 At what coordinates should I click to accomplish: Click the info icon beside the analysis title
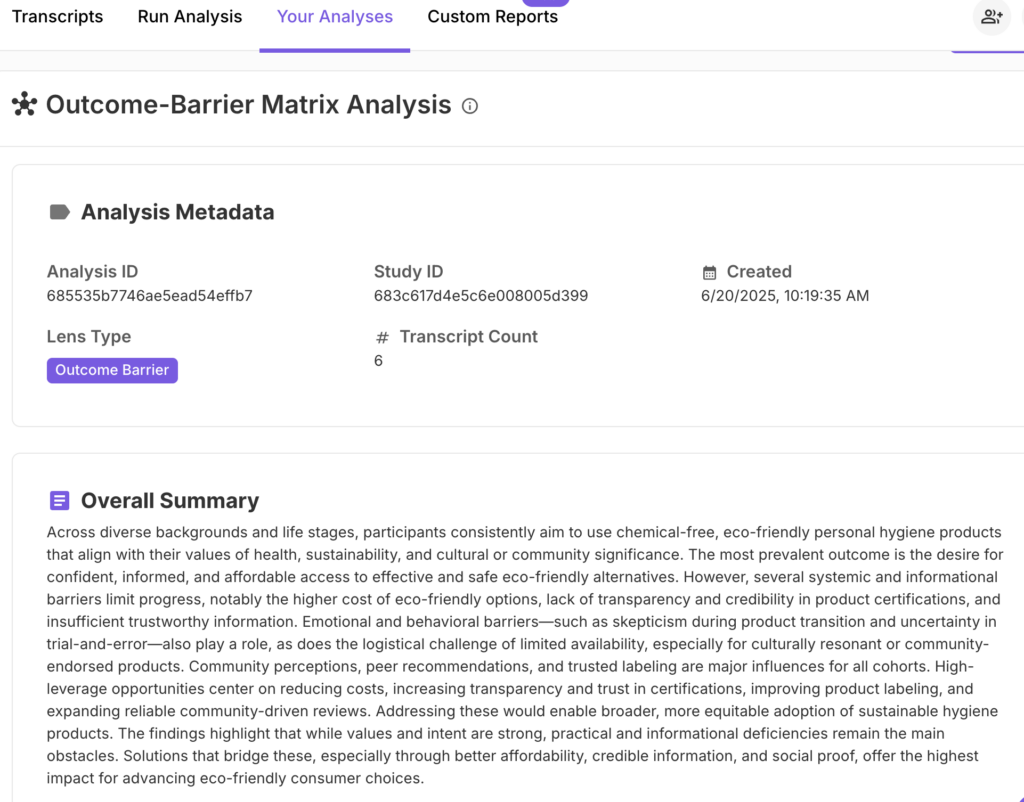tap(470, 106)
